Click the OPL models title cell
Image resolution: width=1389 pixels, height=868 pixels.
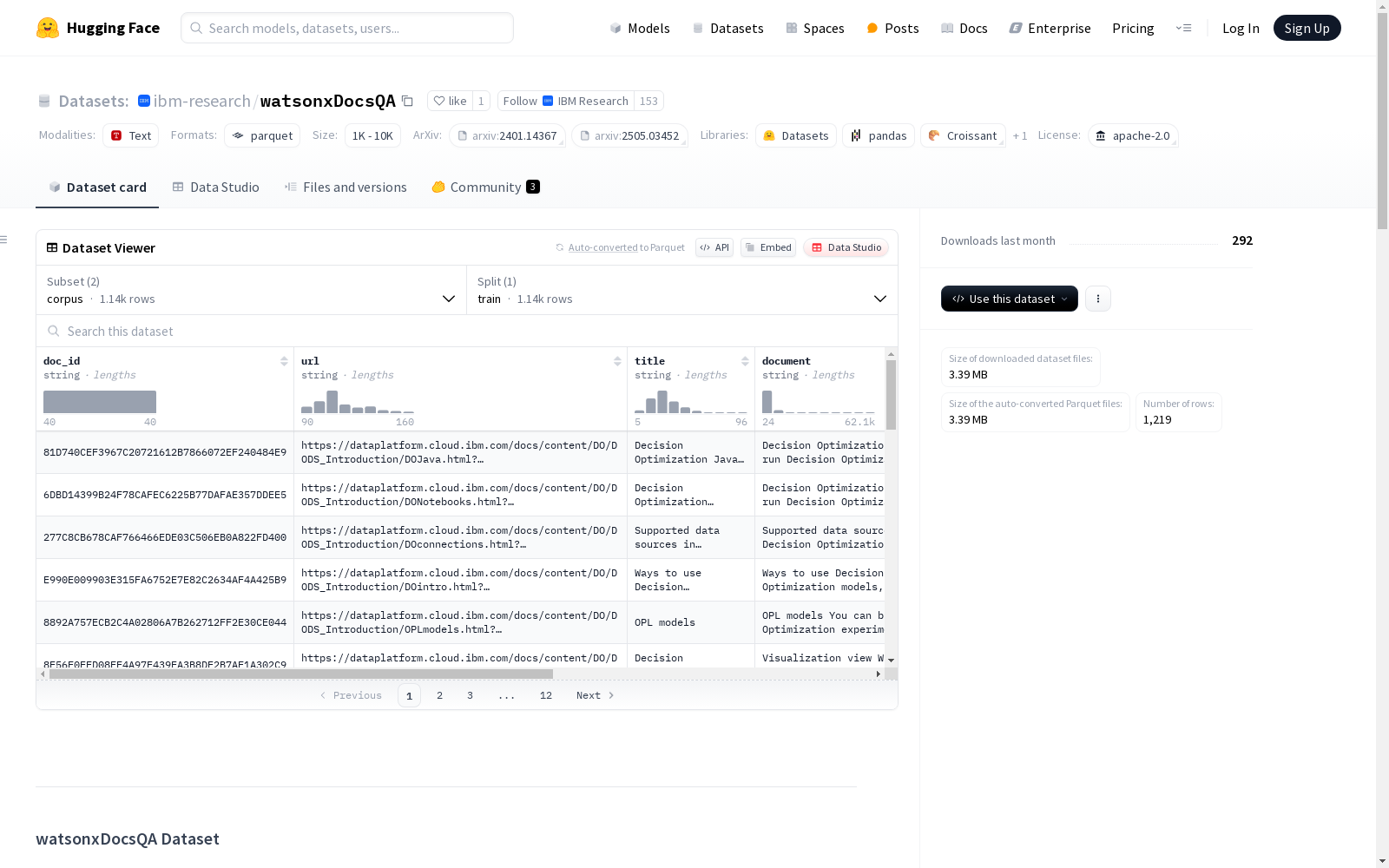click(x=691, y=622)
